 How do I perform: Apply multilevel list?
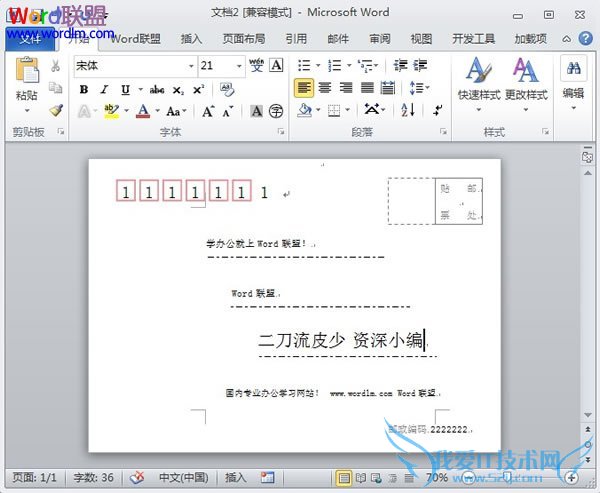point(365,65)
